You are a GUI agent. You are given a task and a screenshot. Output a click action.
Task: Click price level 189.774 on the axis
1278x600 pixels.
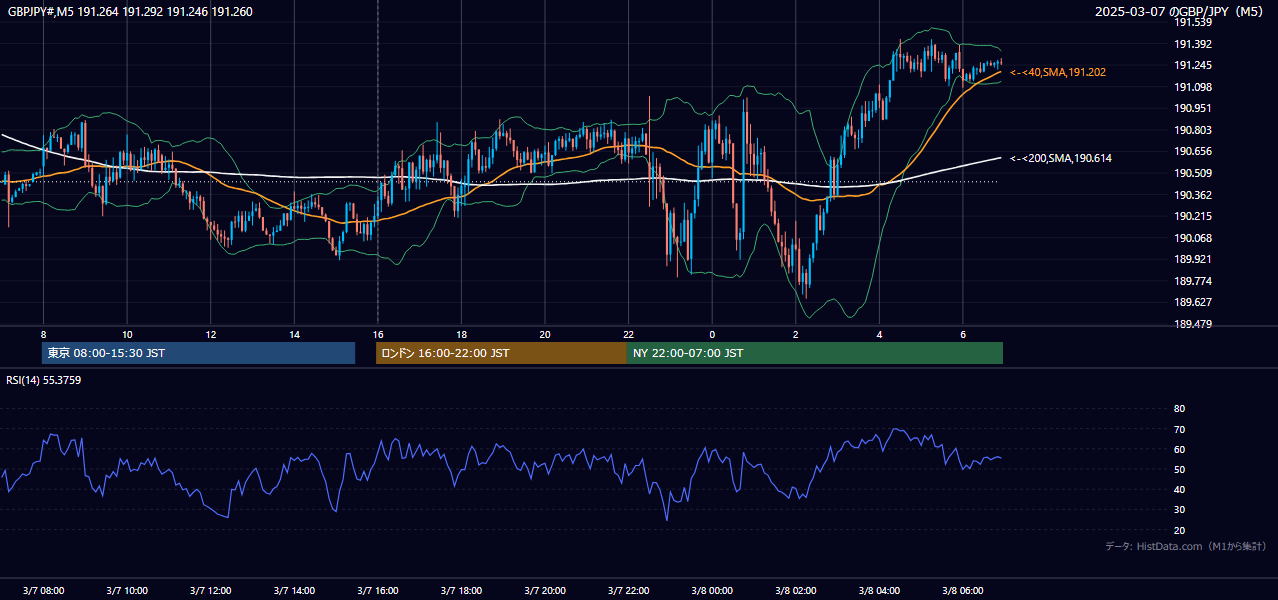[x=1193, y=281]
